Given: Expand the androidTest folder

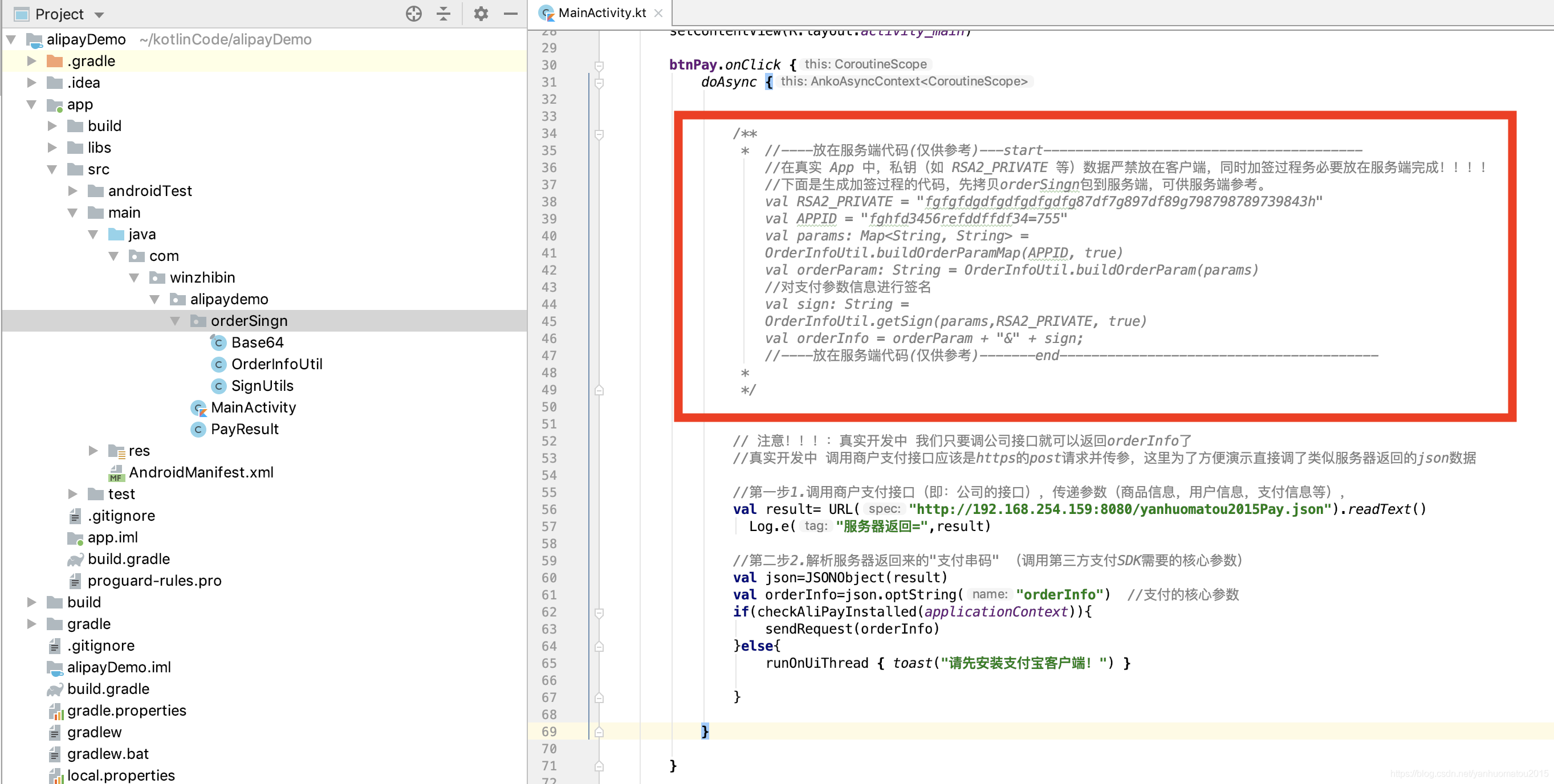Looking at the screenshot, I should point(72,191).
